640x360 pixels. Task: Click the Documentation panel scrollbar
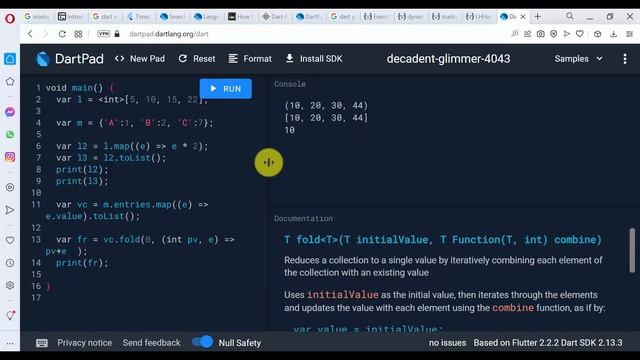click(x=632, y=250)
